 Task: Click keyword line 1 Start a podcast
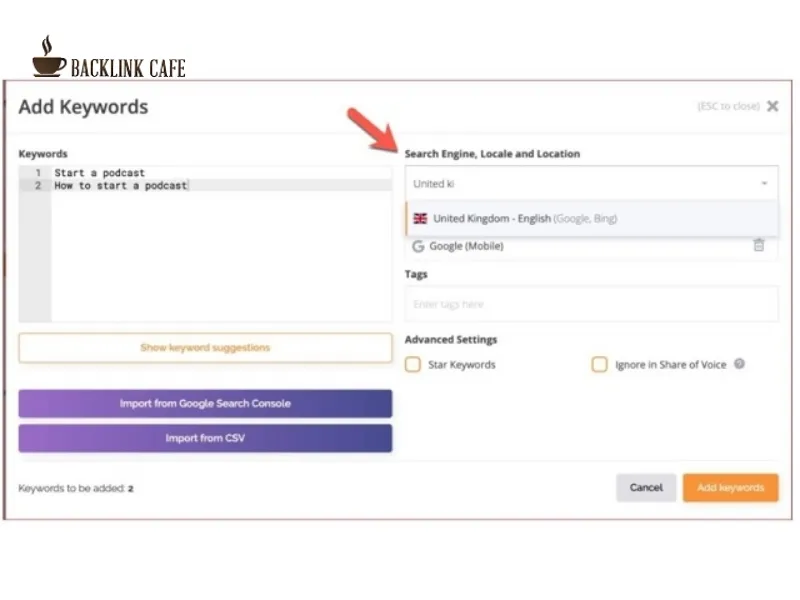(99, 173)
